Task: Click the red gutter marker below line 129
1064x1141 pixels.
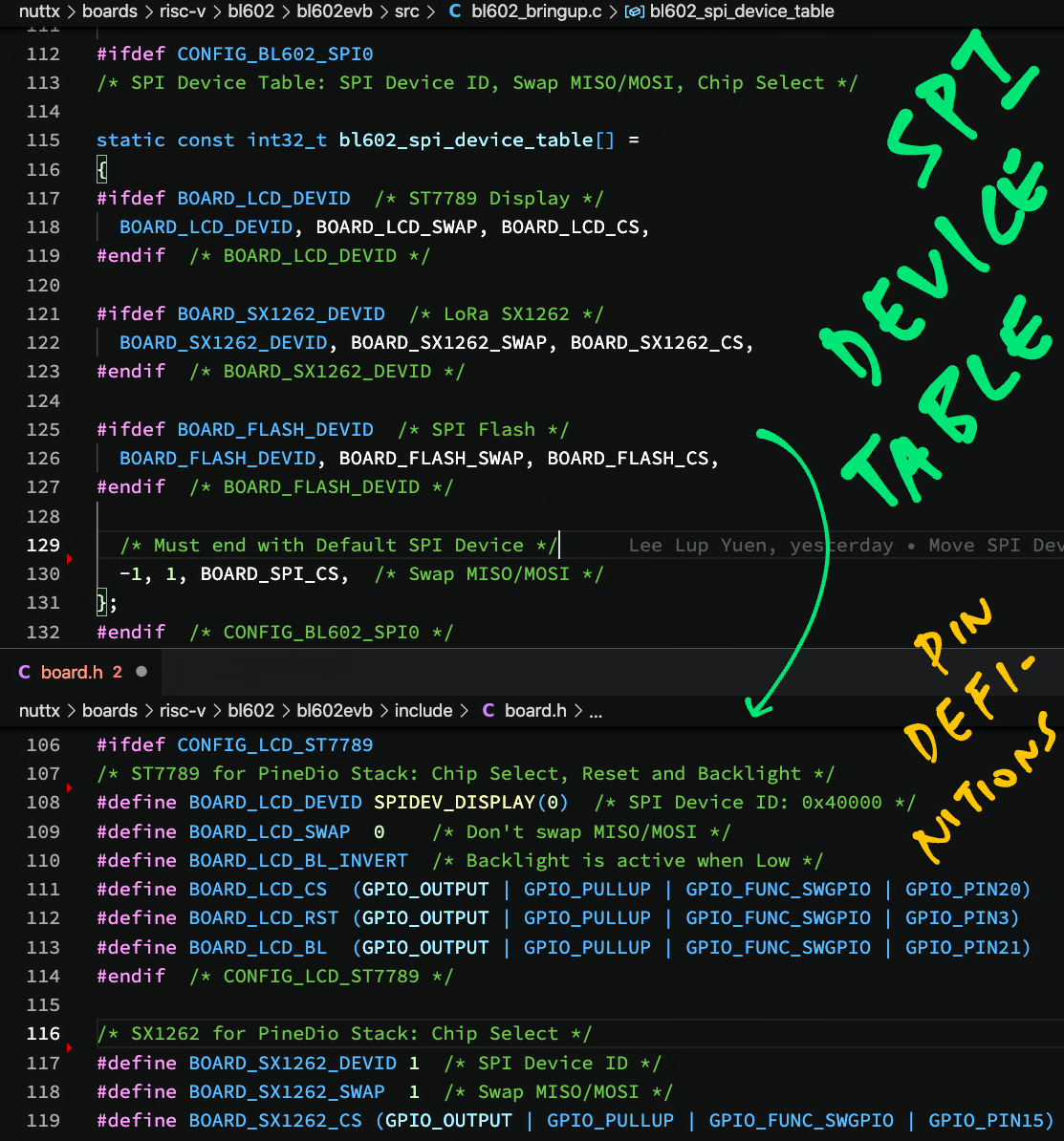Action: pos(69,558)
